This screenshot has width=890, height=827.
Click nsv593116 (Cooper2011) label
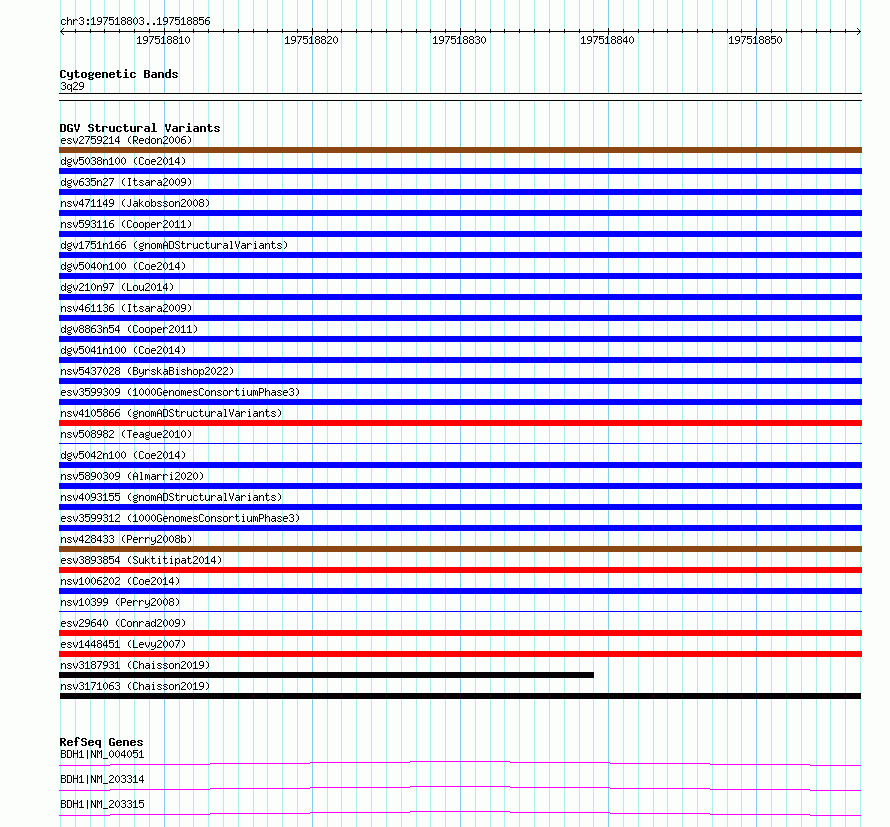126,224
